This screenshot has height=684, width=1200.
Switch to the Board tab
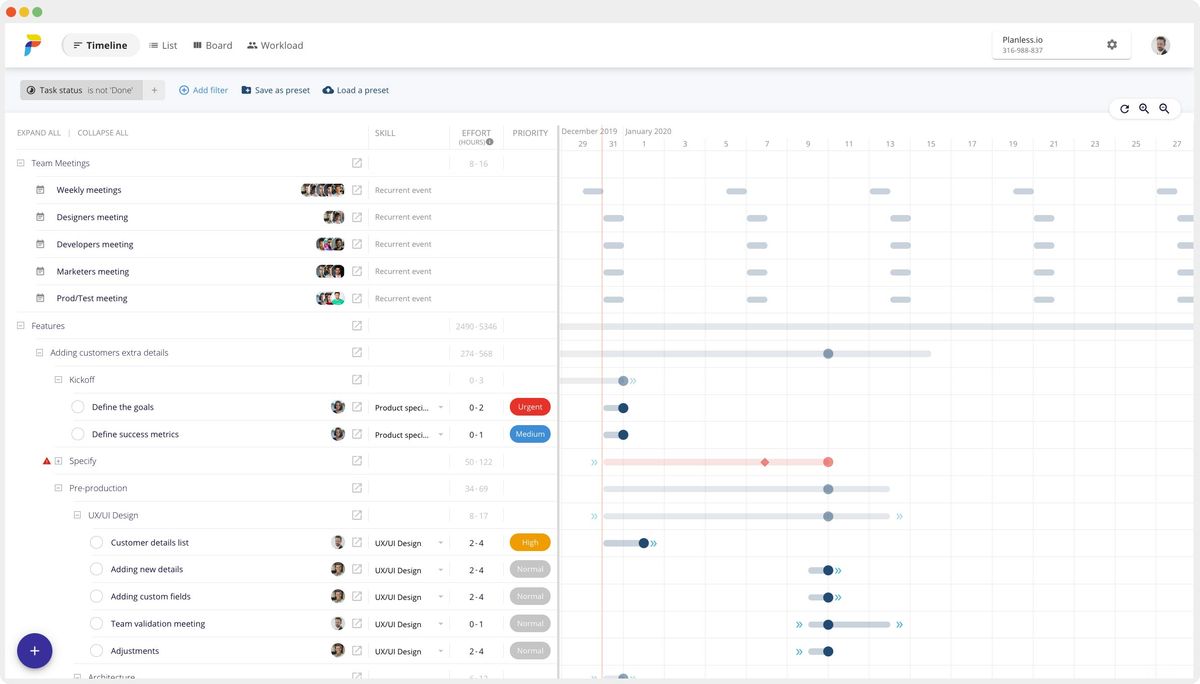click(x=212, y=44)
